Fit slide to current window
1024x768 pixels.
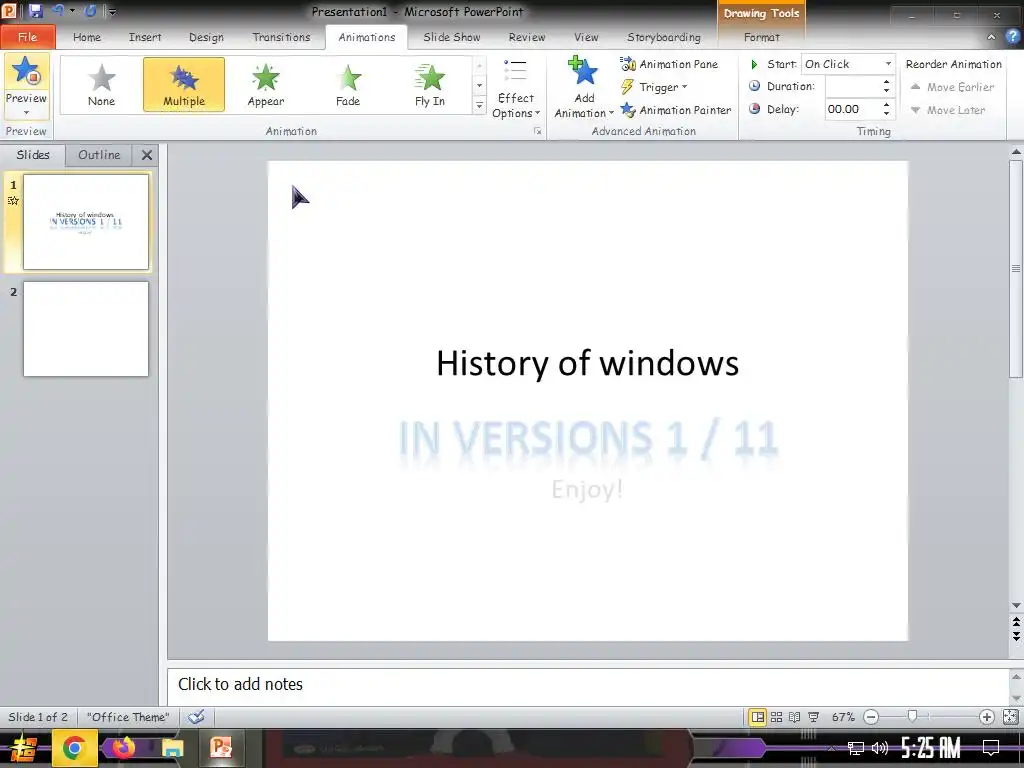coord(1010,717)
